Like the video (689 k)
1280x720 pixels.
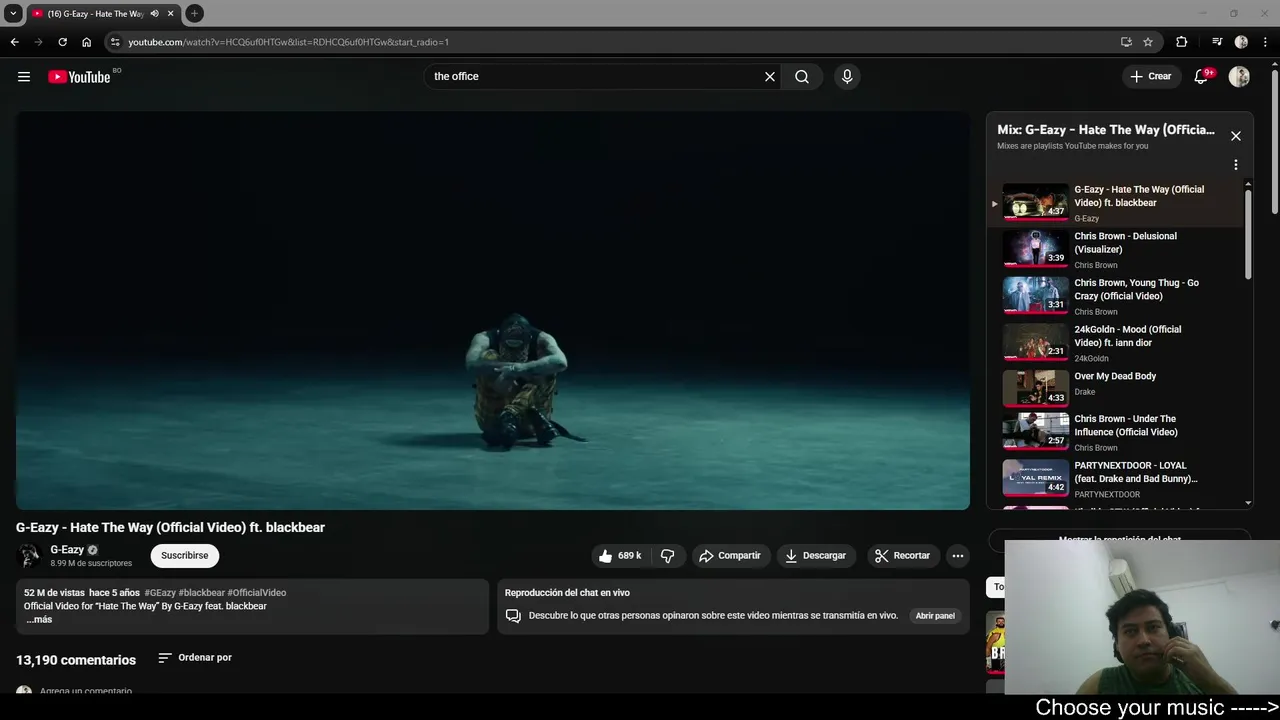click(x=620, y=556)
